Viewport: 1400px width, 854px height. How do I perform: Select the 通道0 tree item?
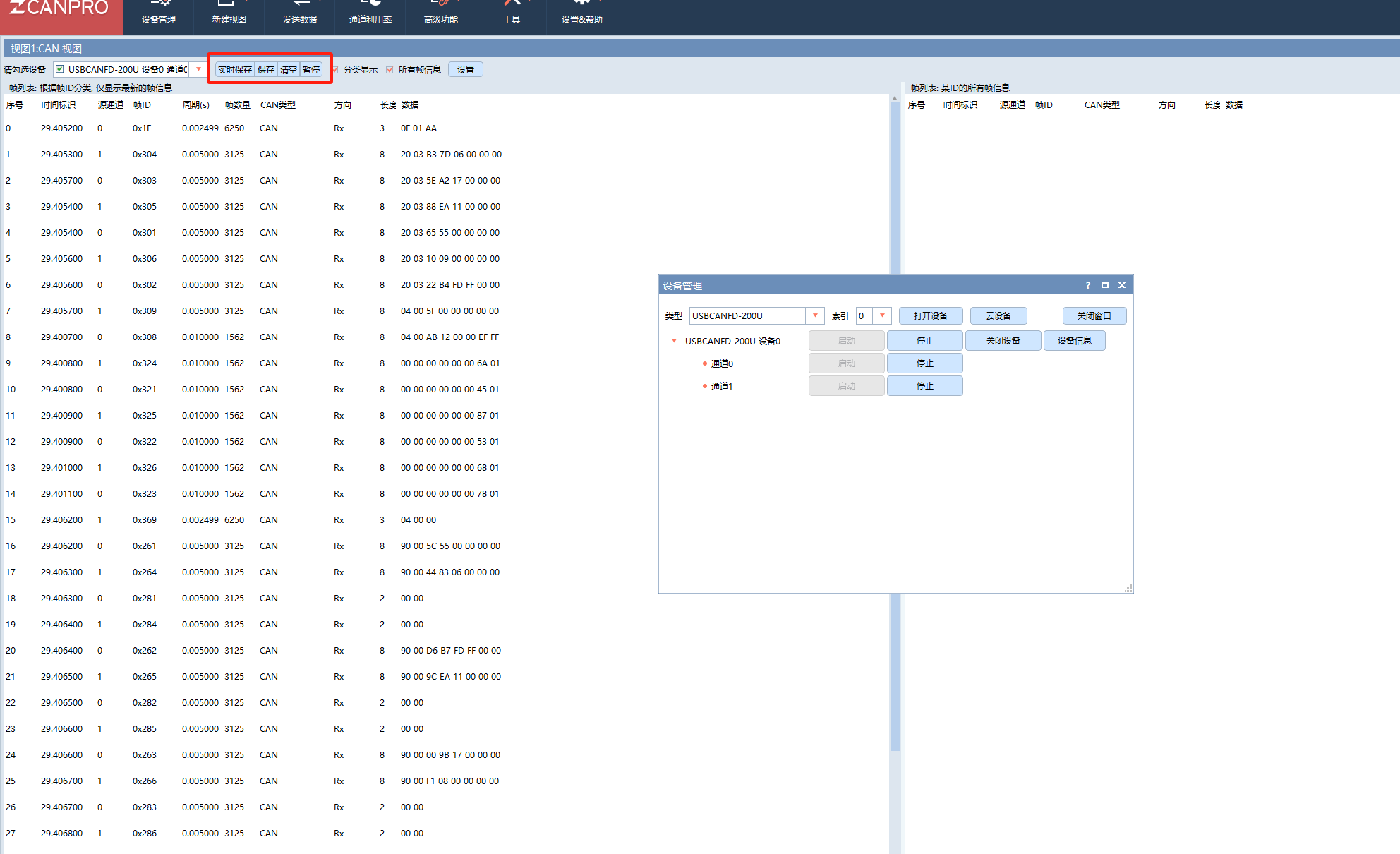(x=722, y=363)
